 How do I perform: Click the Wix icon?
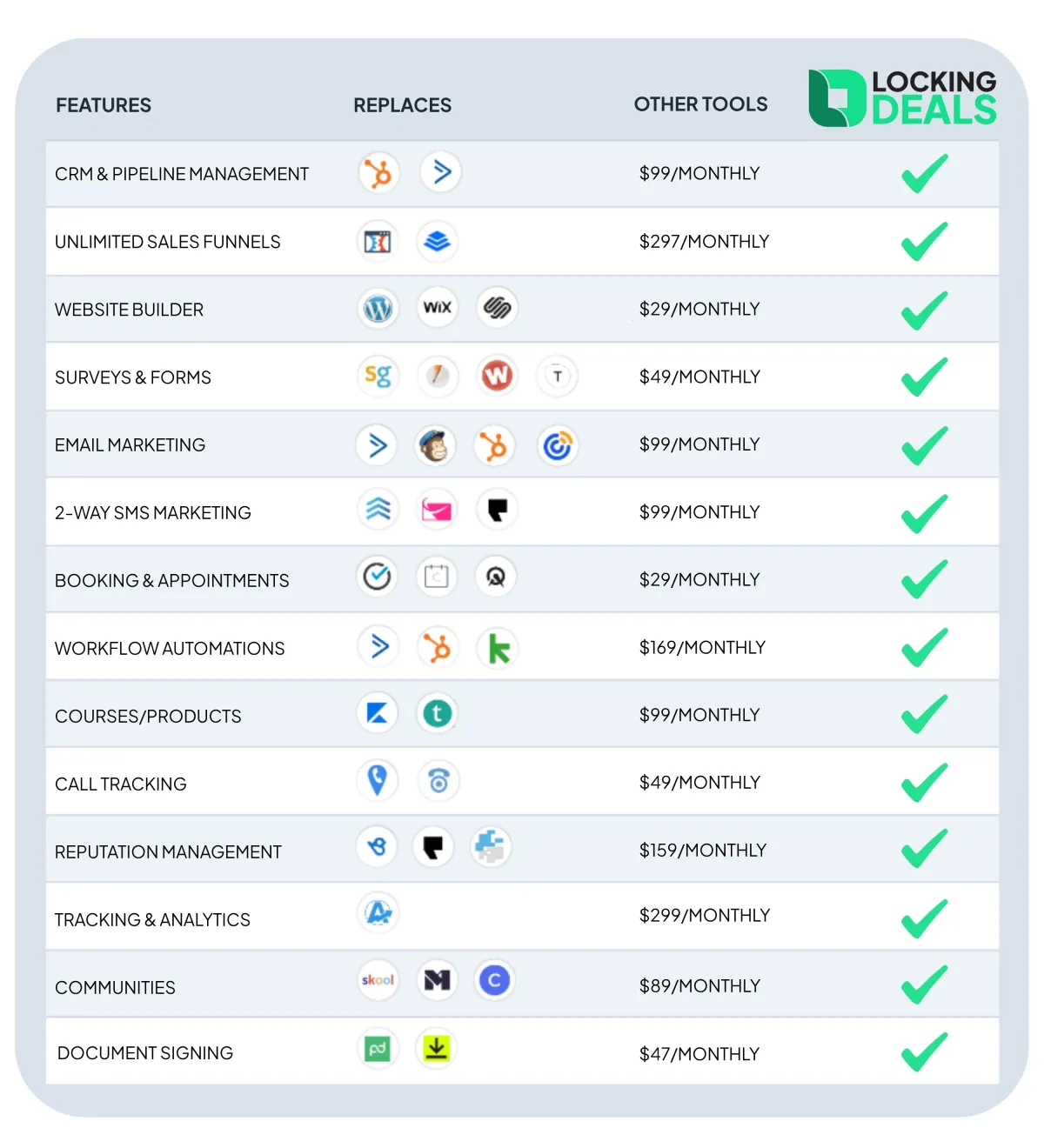437,307
